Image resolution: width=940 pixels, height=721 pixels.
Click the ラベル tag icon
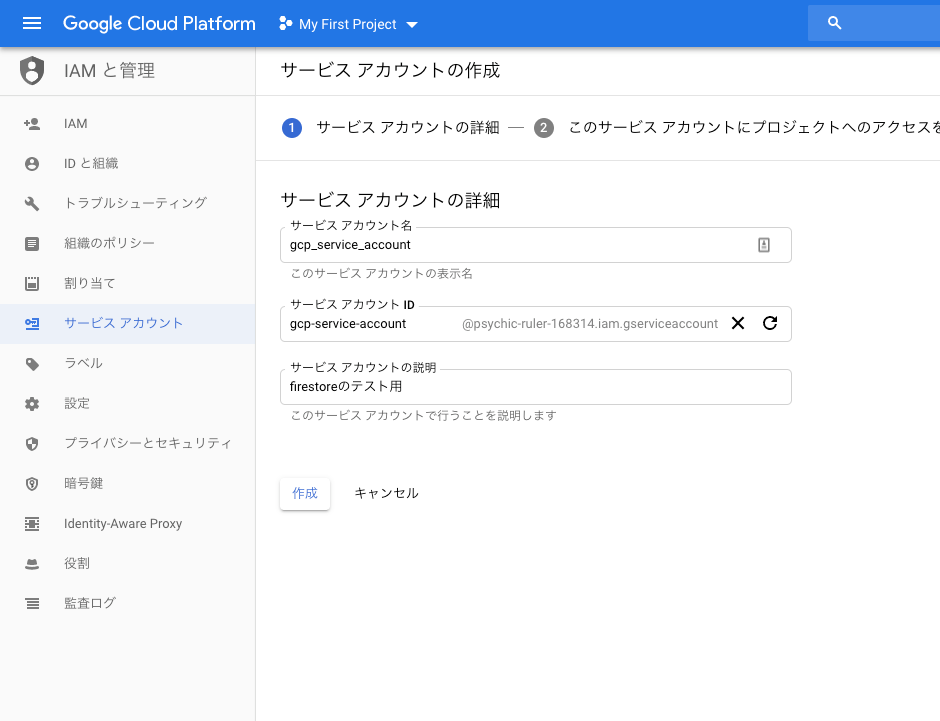pos(32,364)
